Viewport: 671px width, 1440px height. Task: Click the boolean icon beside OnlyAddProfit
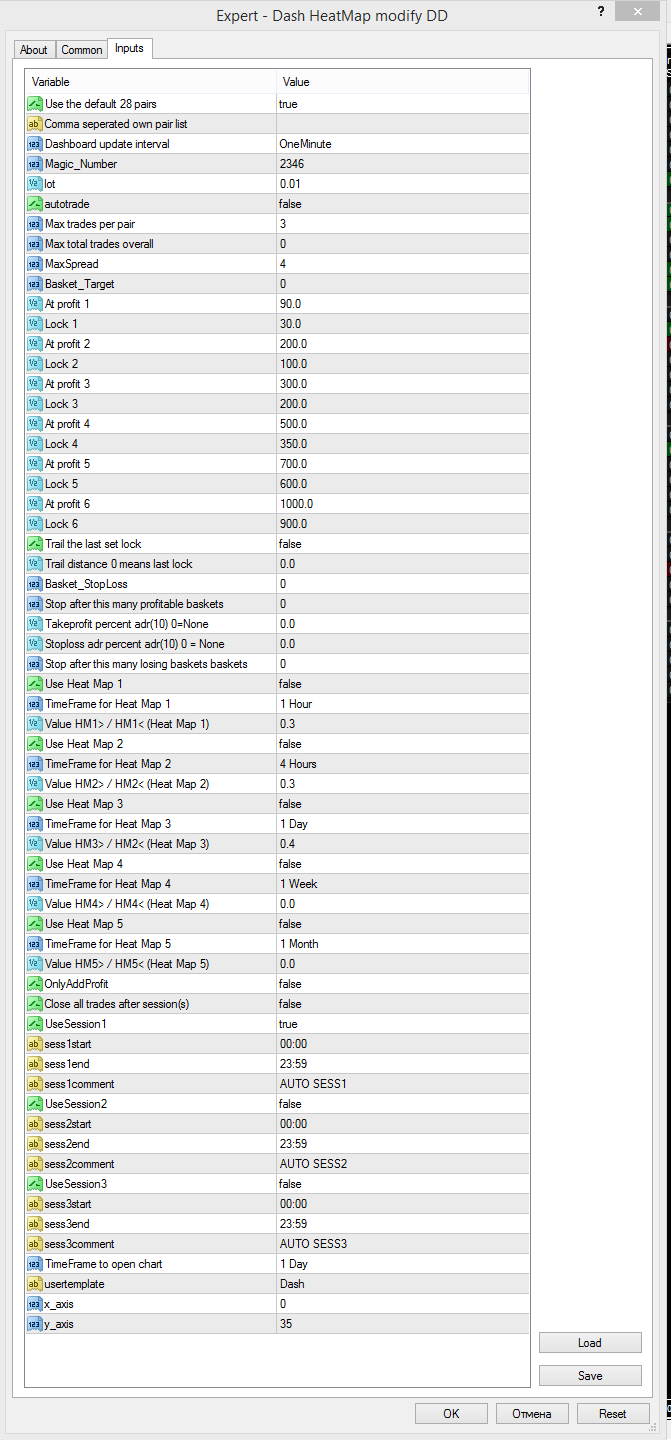[x=35, y=984]
